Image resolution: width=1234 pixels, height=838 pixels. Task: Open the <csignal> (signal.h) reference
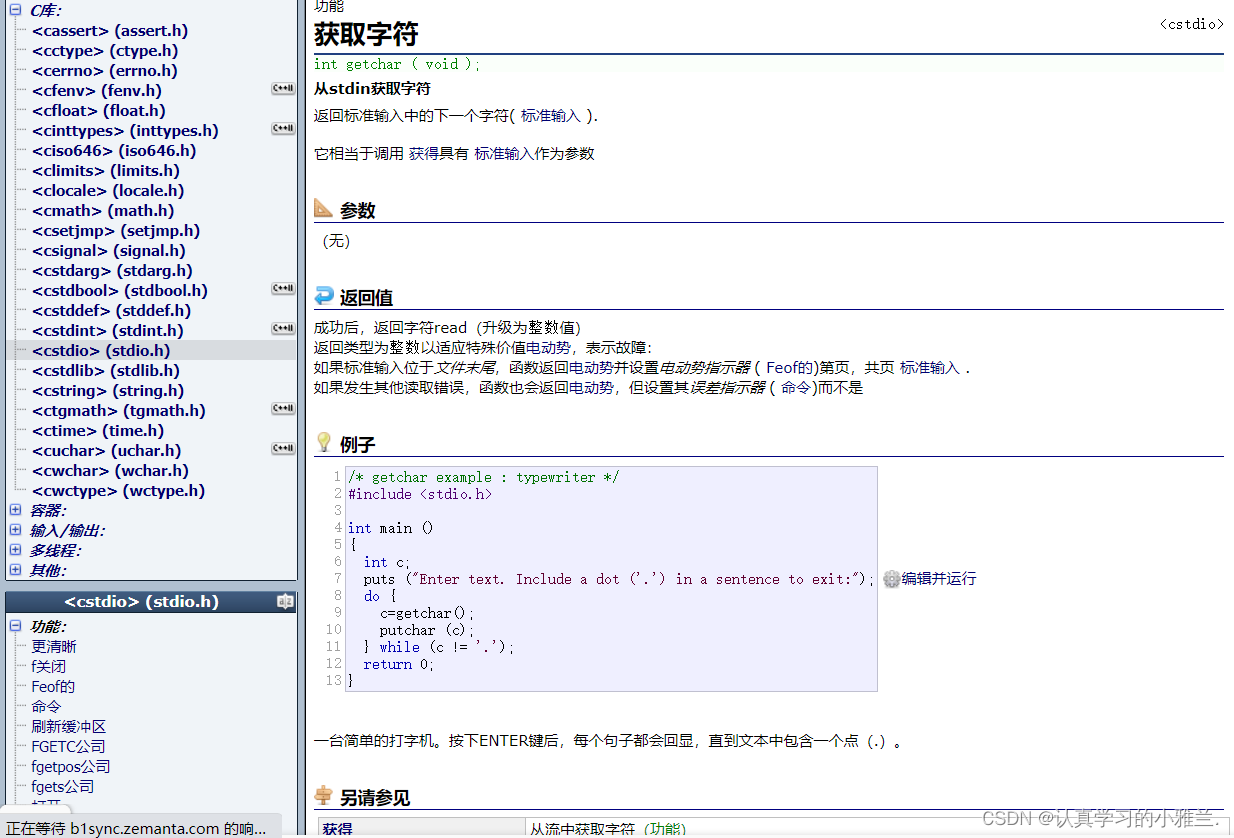click(x=108, y=251)
